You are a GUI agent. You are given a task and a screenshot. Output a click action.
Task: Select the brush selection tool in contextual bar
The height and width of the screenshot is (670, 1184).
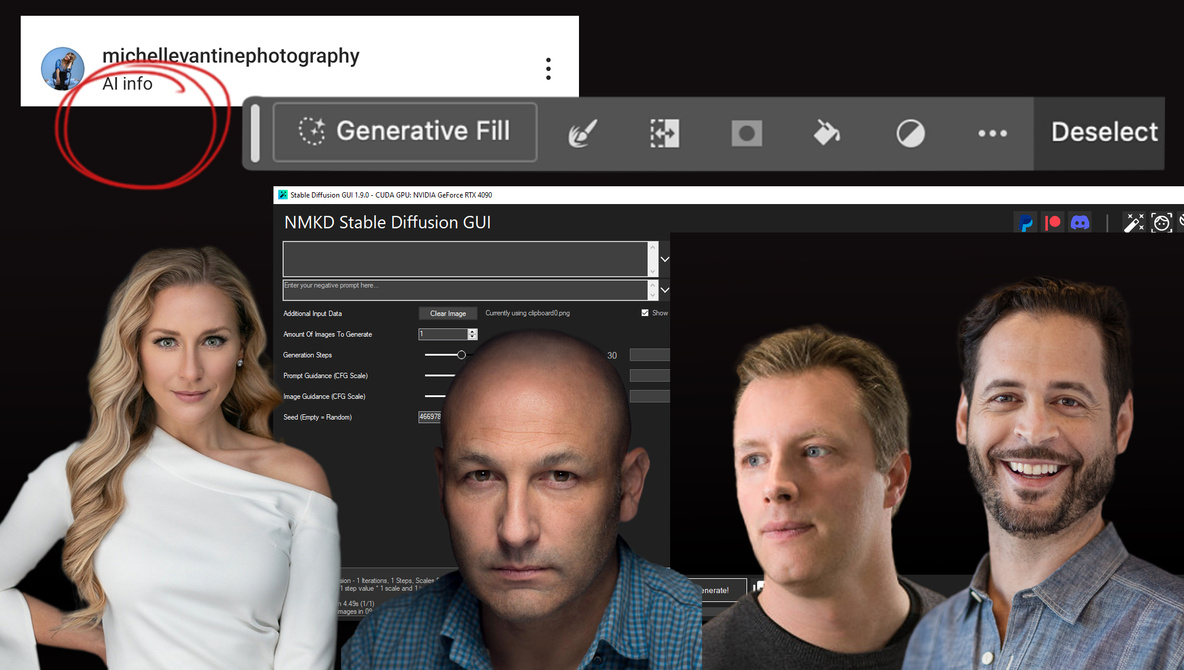(582, 134)
